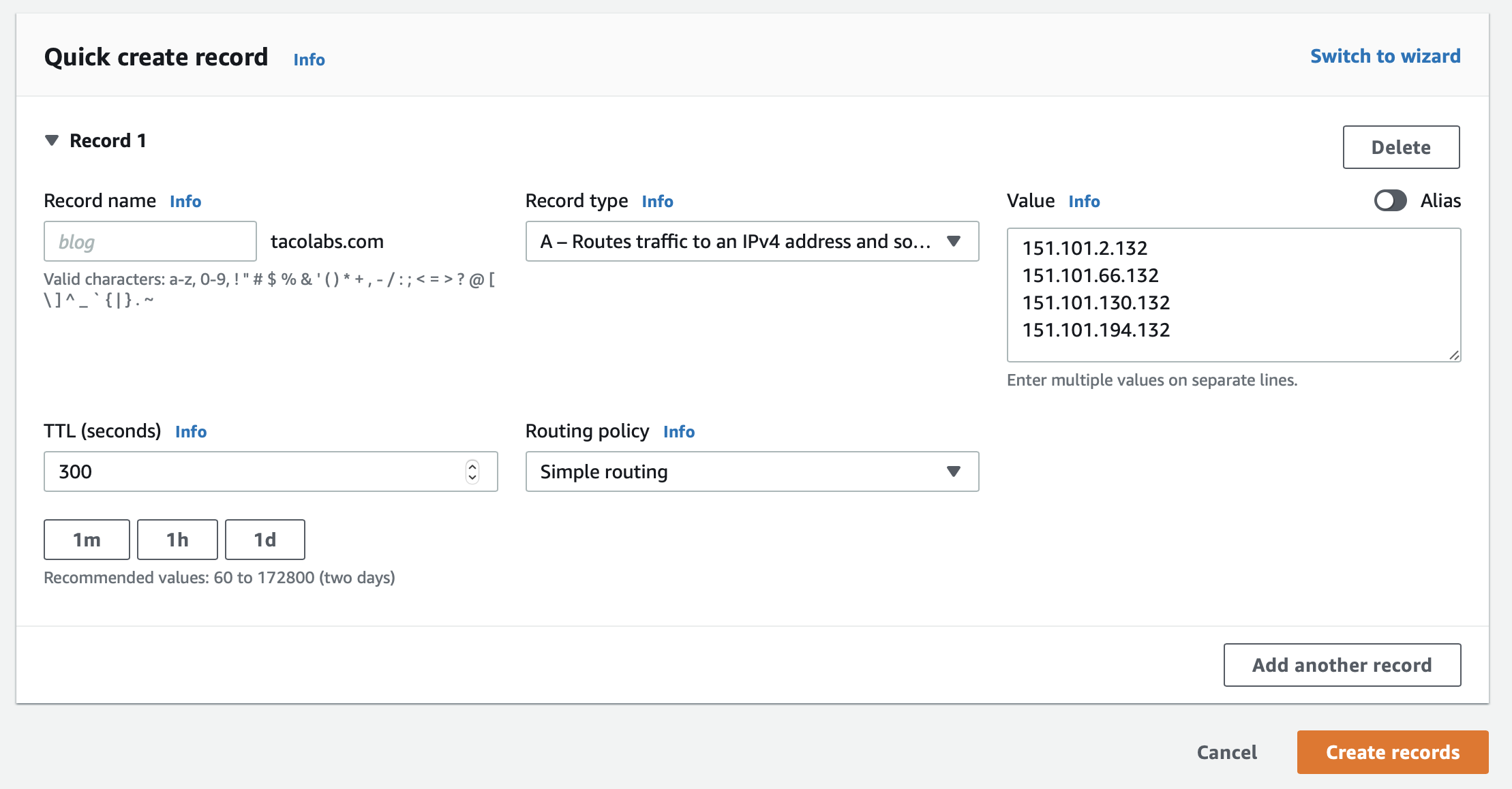This screenshot has height=789, width=1512.
Task: Click Switch to wizard
Action: click(x=1385, y=56)
